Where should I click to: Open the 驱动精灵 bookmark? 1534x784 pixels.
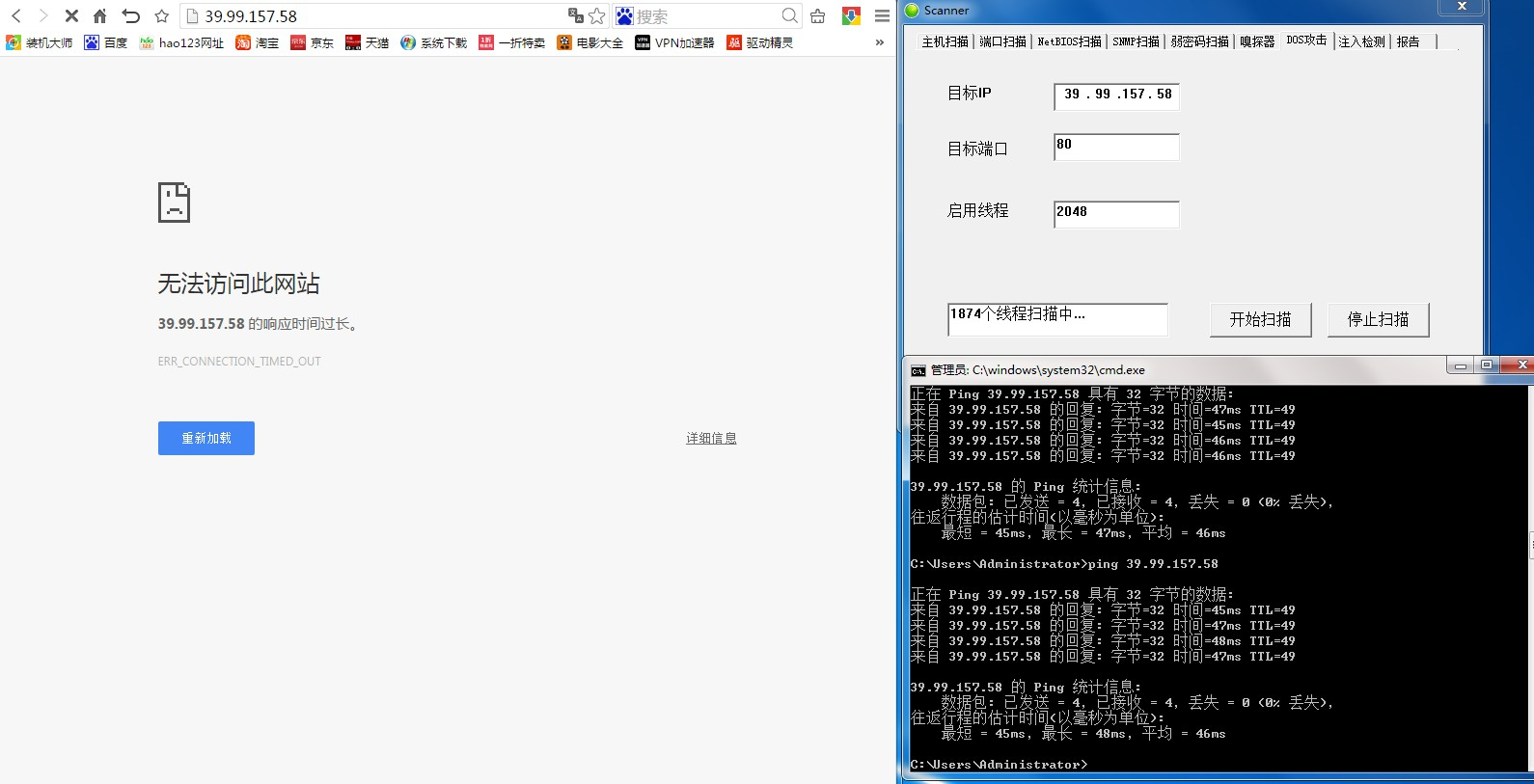coord(760,42)
